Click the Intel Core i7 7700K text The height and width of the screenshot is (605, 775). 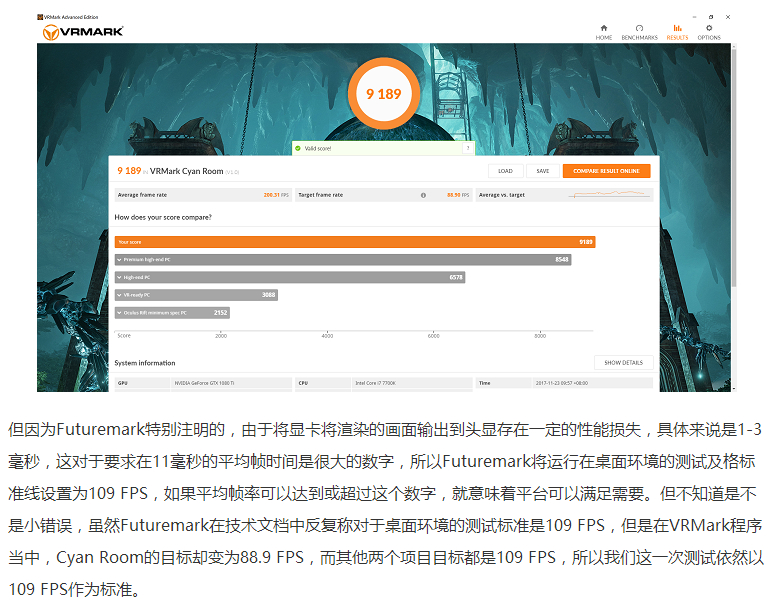tap(375, 383)
